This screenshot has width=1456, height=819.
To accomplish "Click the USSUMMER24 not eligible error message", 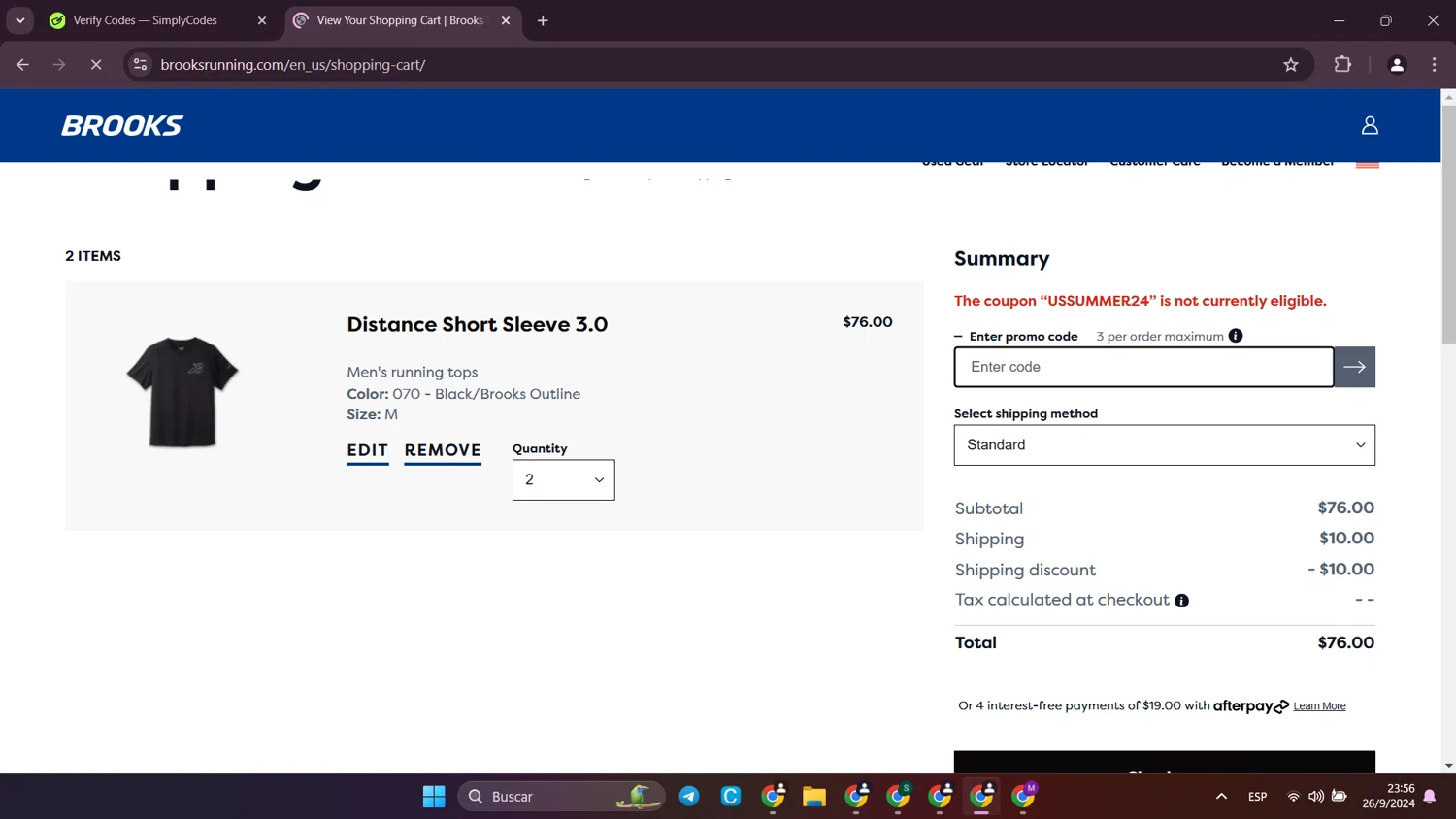I will (1141, 301).
